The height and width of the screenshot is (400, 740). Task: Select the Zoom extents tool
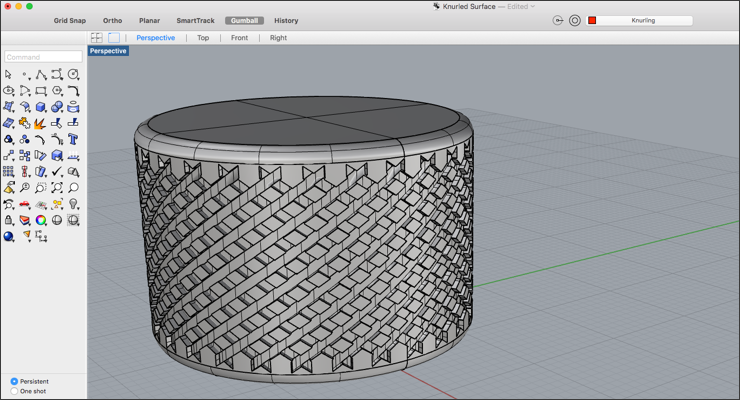(x=57, y=188)
